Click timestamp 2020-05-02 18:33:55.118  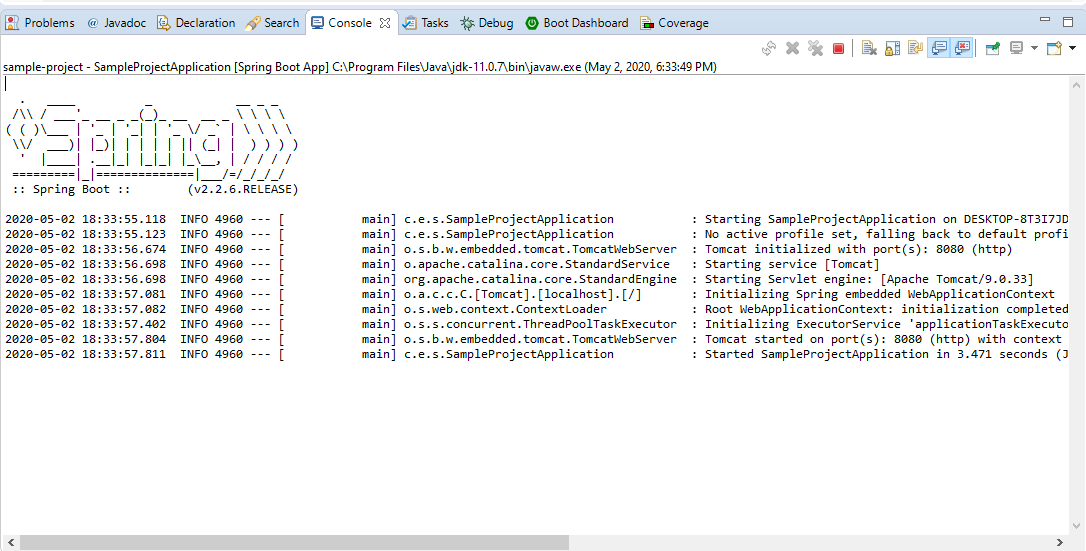click(85, 219)
